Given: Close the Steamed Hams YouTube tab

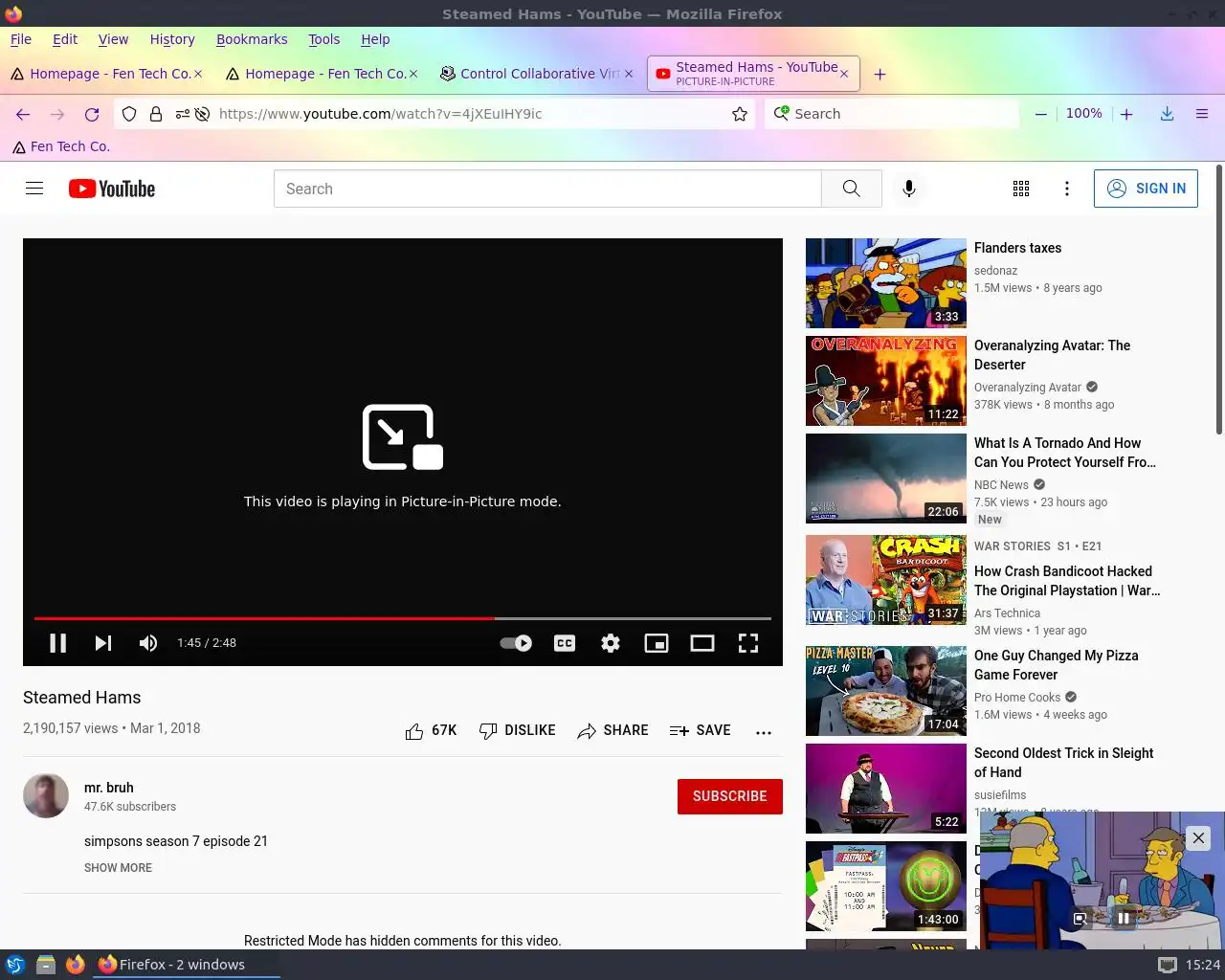Looking at the screenshot, I should coord(845,74).
